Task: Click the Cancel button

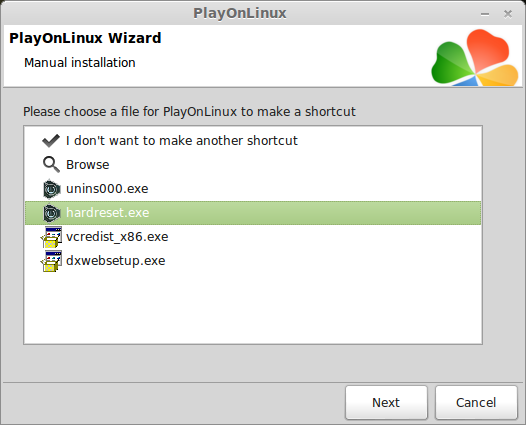Action: pyautogui.click(x=476, y=403)
